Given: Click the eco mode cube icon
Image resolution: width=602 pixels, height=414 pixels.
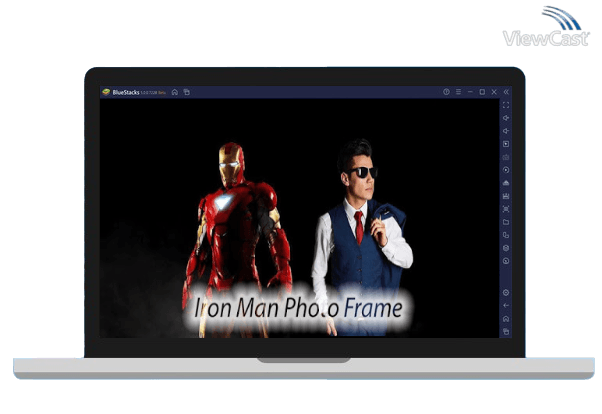Looking at the screenshot, I should pos(506,248).
